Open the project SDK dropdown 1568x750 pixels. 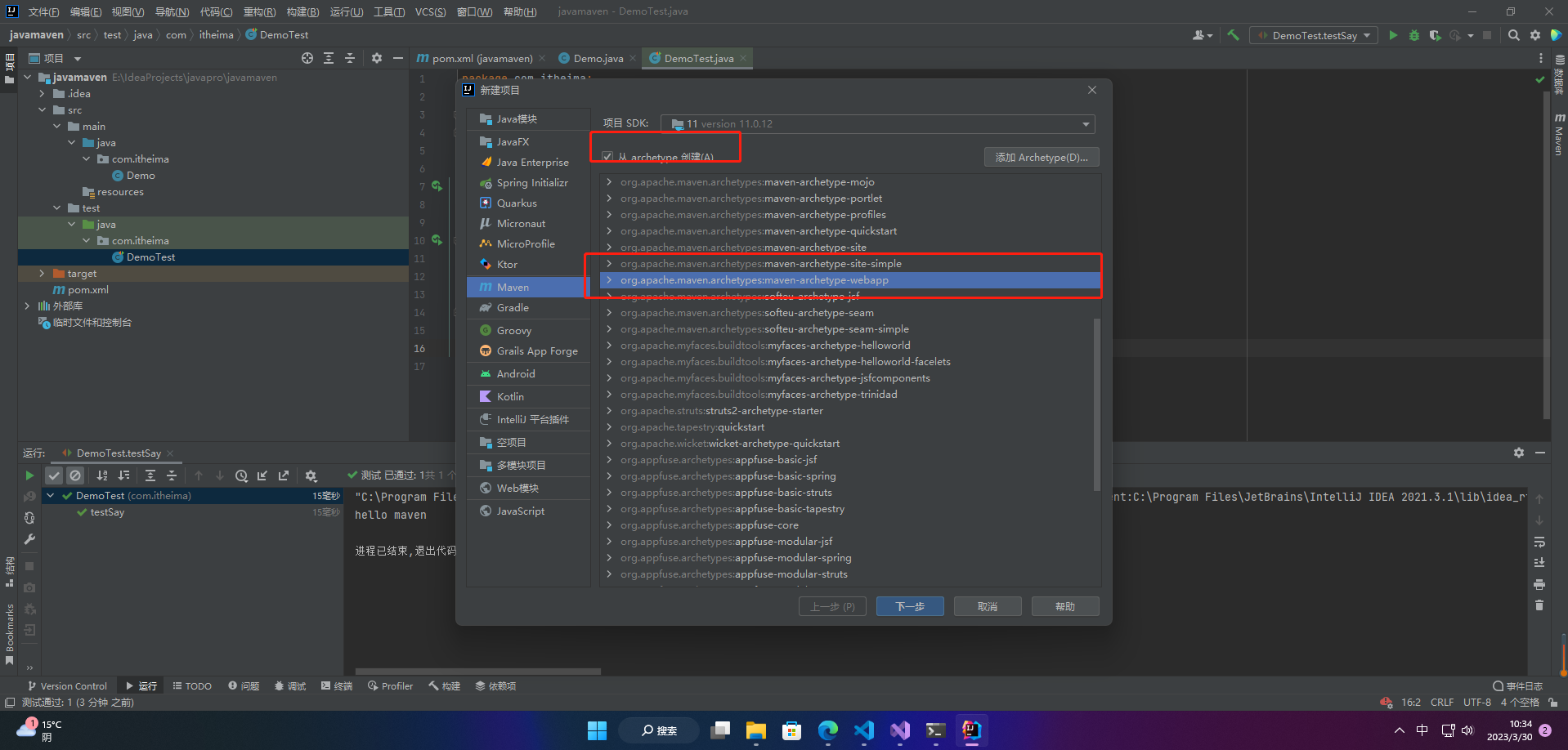[877, 124]
